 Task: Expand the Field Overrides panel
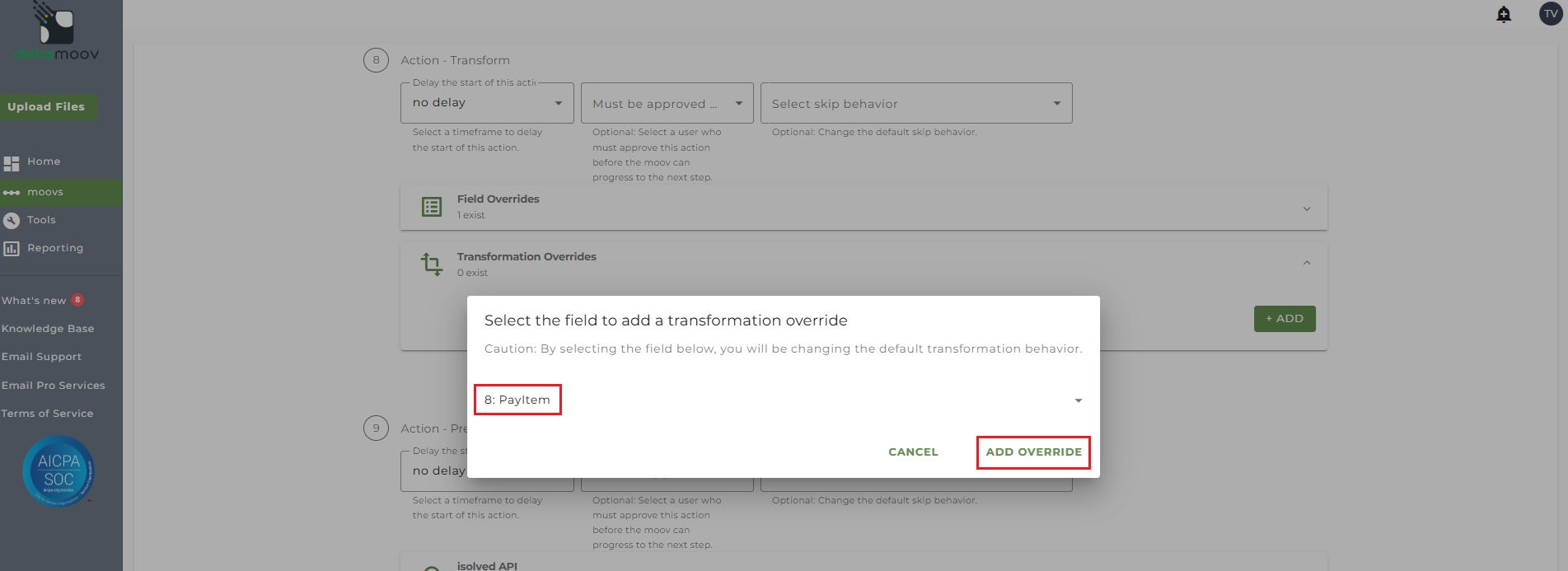(x=1307, y=208)
